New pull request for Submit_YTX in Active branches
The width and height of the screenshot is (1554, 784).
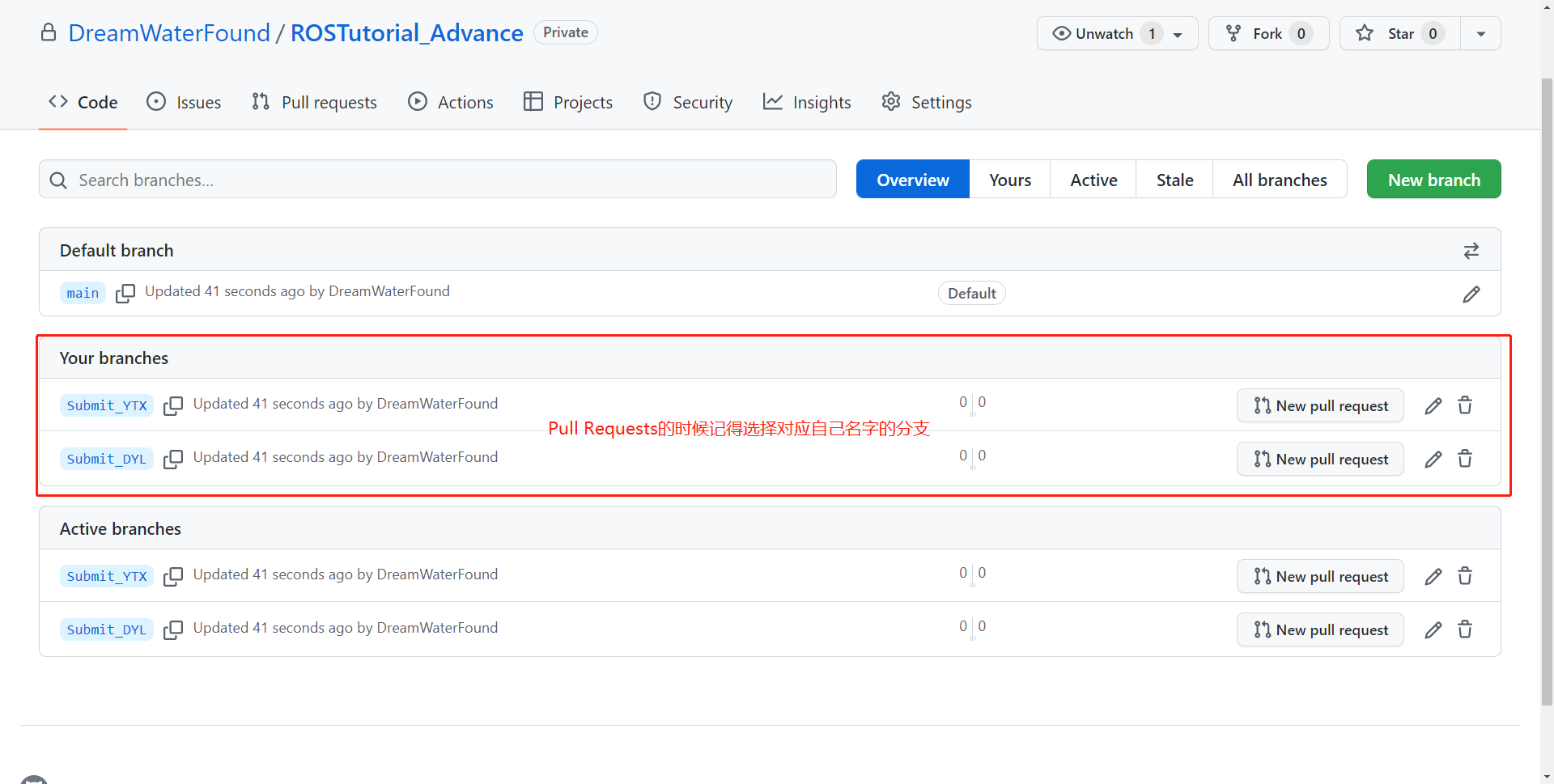tap(1320, 576)
